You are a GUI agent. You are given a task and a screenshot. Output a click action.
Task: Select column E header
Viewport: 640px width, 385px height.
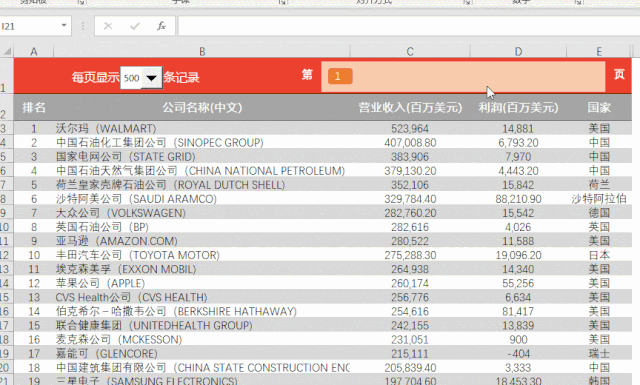(x=599, y=51)
